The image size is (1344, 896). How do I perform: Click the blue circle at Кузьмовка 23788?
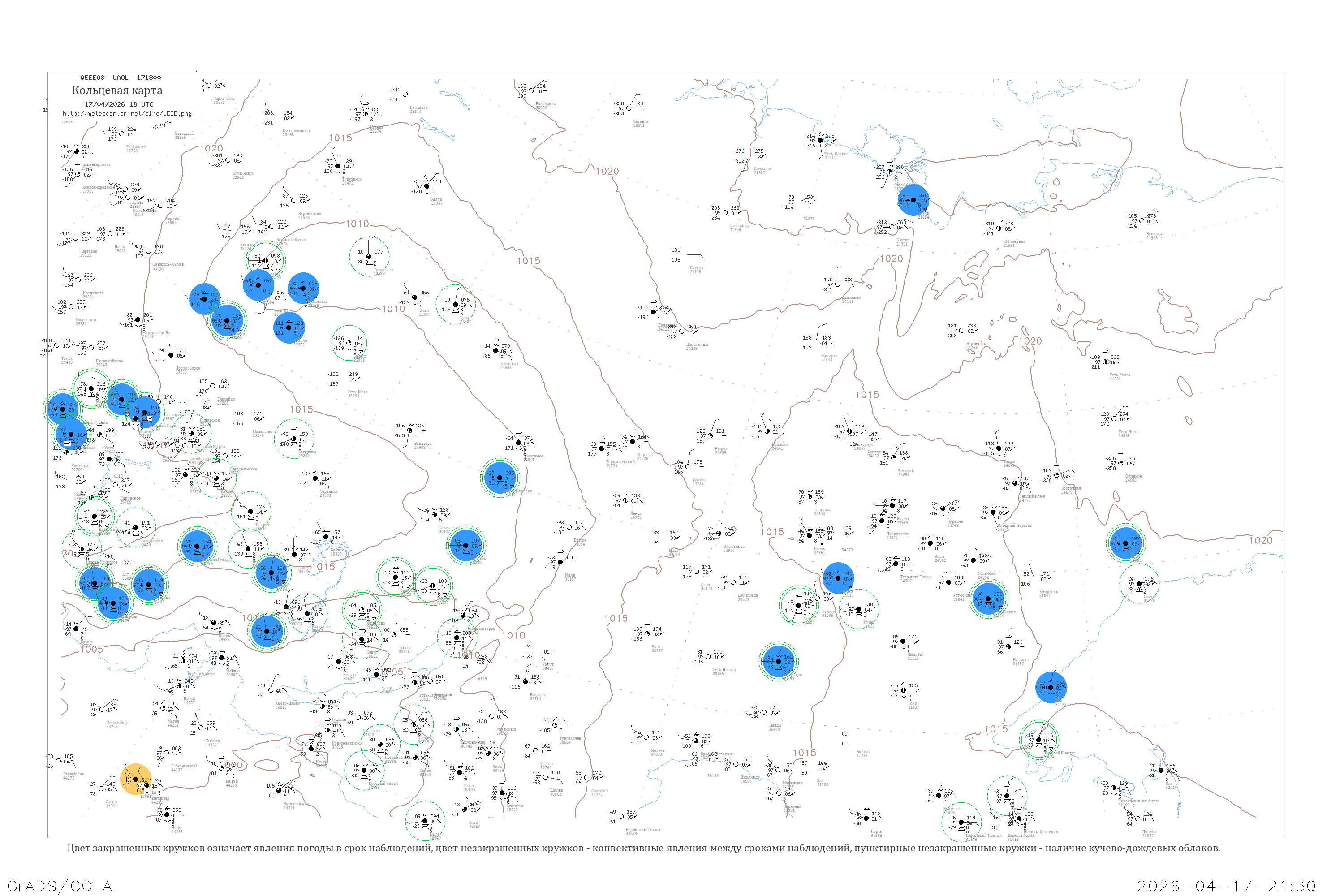click(303, 288)
